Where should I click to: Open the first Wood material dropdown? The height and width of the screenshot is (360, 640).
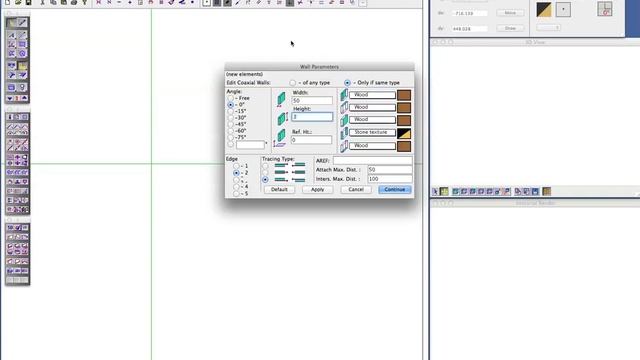click(372, 95)
